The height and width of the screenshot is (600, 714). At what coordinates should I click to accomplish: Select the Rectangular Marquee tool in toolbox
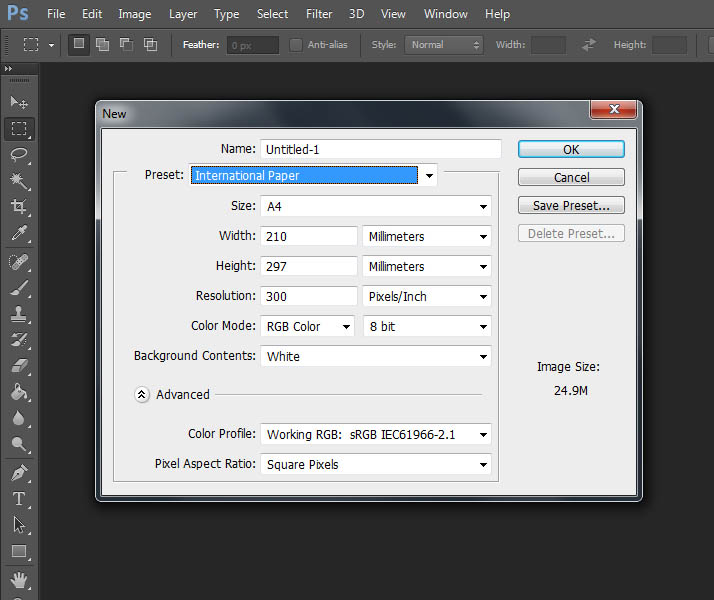coord(19,128)
